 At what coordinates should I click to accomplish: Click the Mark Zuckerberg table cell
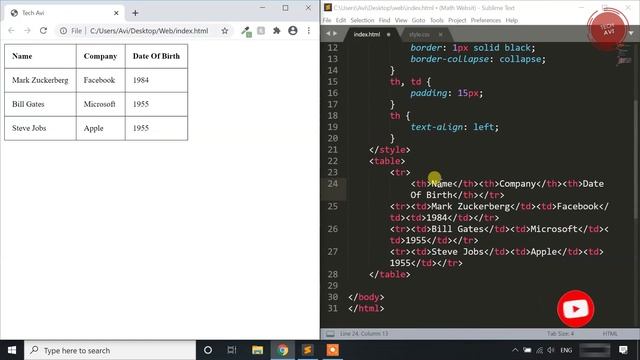point(40,80)
